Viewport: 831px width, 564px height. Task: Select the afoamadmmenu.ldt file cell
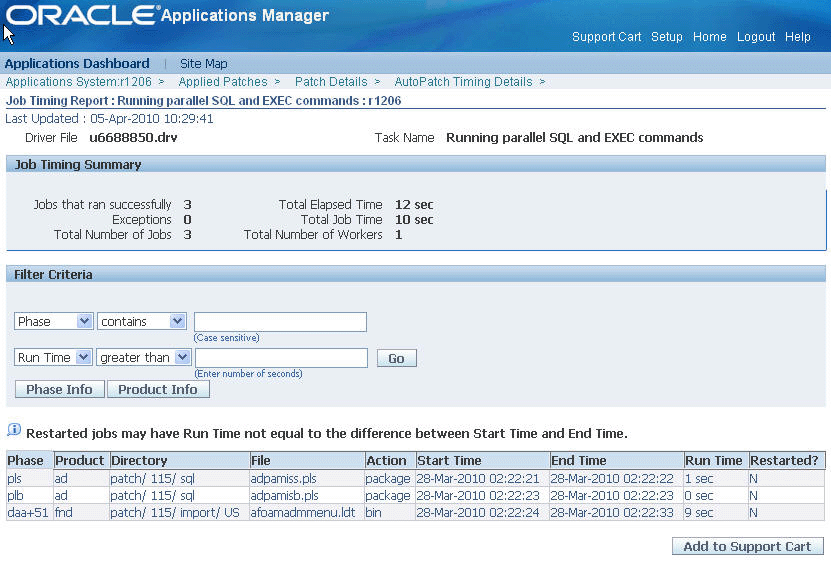(x=307, y=513)
